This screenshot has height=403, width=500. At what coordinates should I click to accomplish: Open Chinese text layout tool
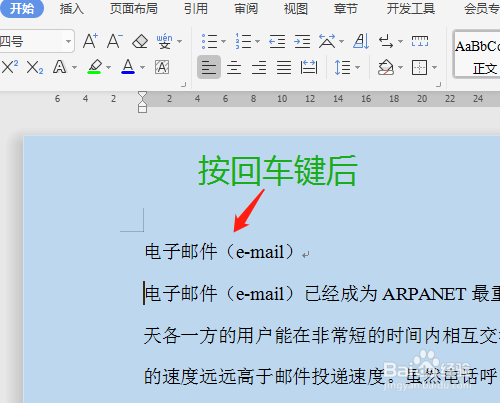click(x=327, y=41)
